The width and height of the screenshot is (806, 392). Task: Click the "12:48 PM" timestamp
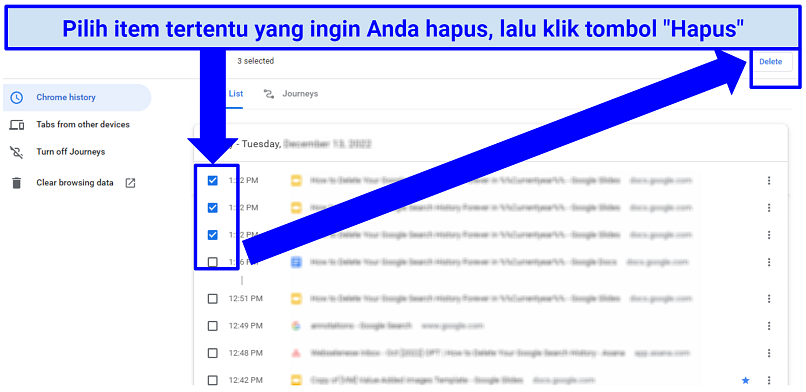[x=246, y=353]
